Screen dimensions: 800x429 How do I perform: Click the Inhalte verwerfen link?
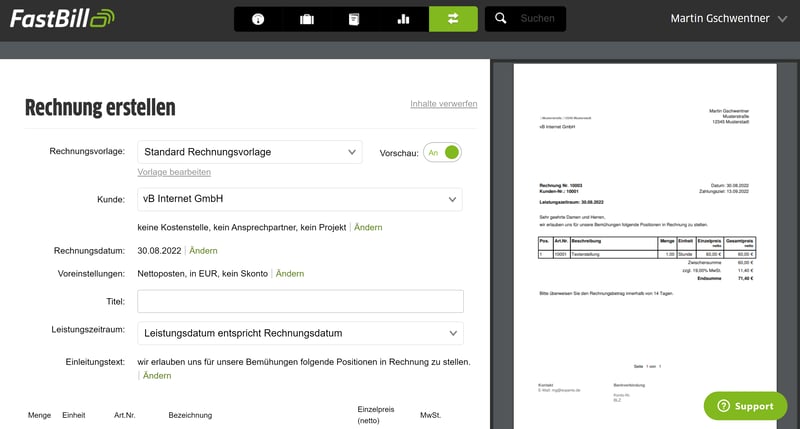pyautogui.click(x=443, y=104)
